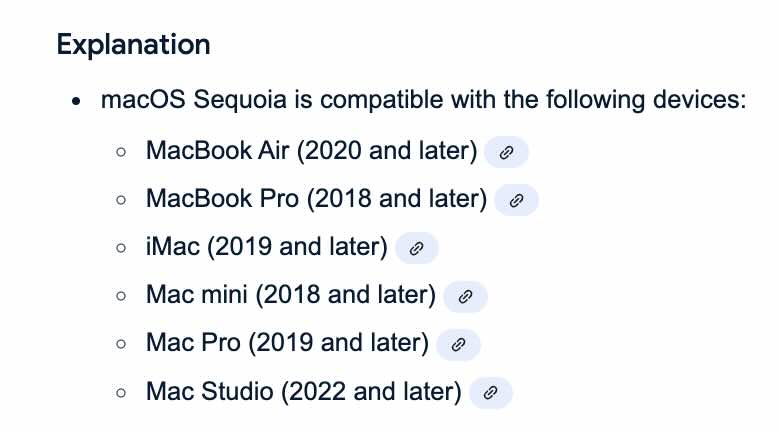Open the source link beside MacBook Pro
780x434 pixels.
(x=516, y=200)
